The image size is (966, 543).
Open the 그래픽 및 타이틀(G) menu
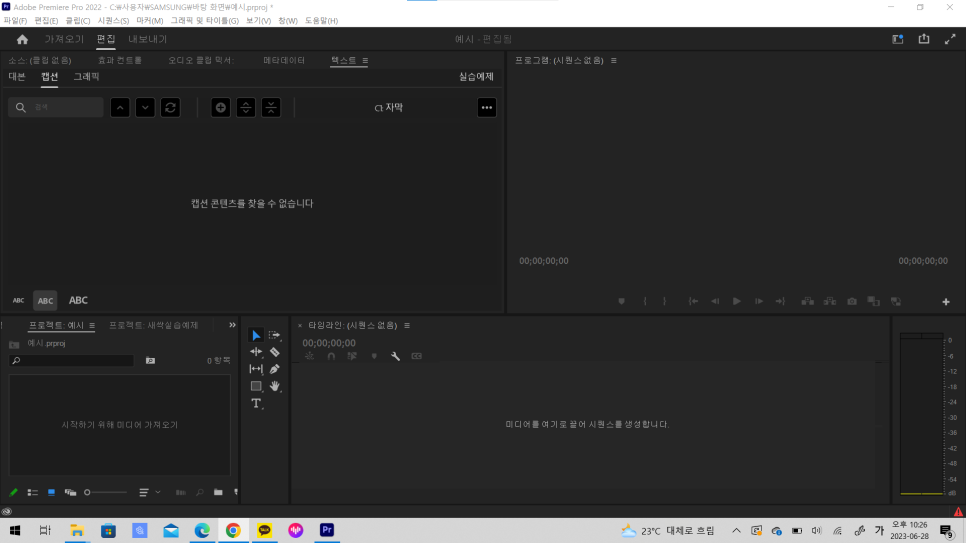(205, 20)
